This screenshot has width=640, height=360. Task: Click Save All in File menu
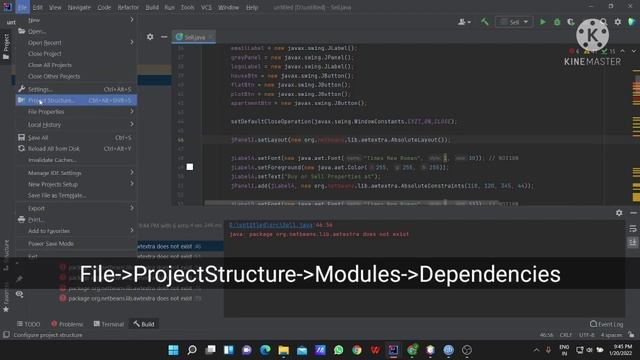coord(76,138)
